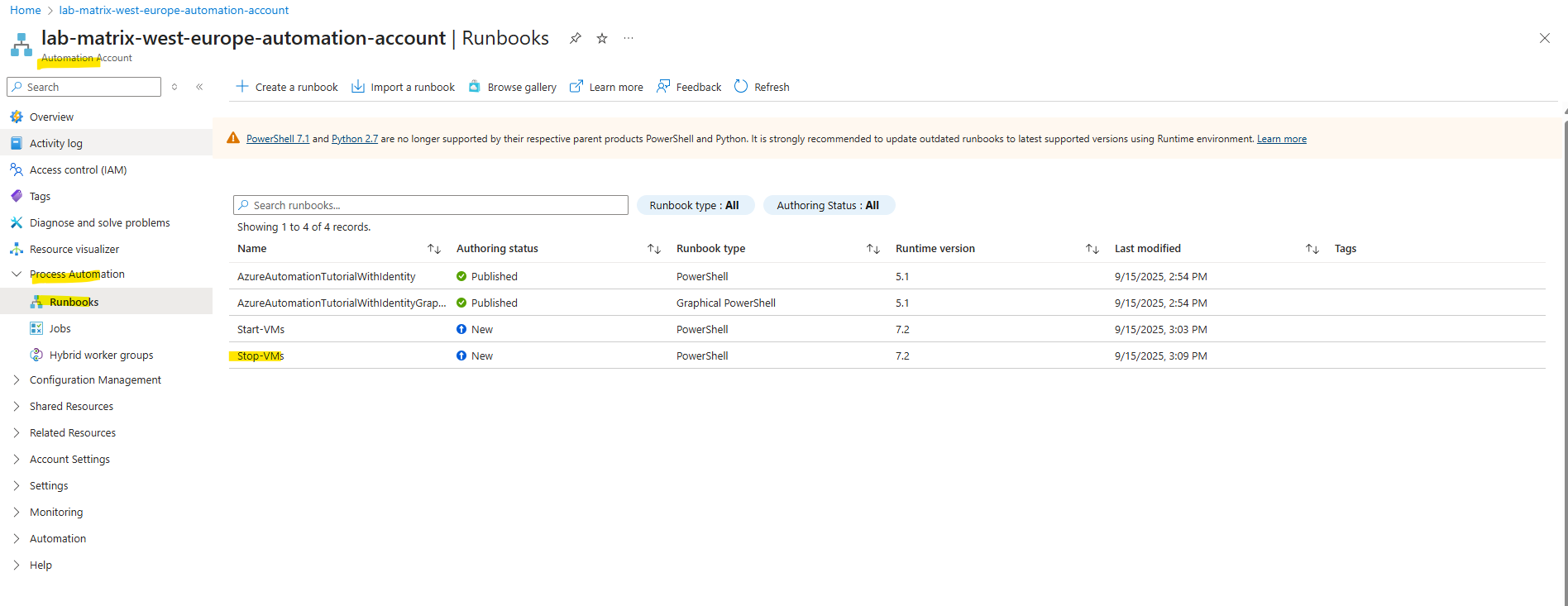Favorite this page with the star icon

[602, 38]
